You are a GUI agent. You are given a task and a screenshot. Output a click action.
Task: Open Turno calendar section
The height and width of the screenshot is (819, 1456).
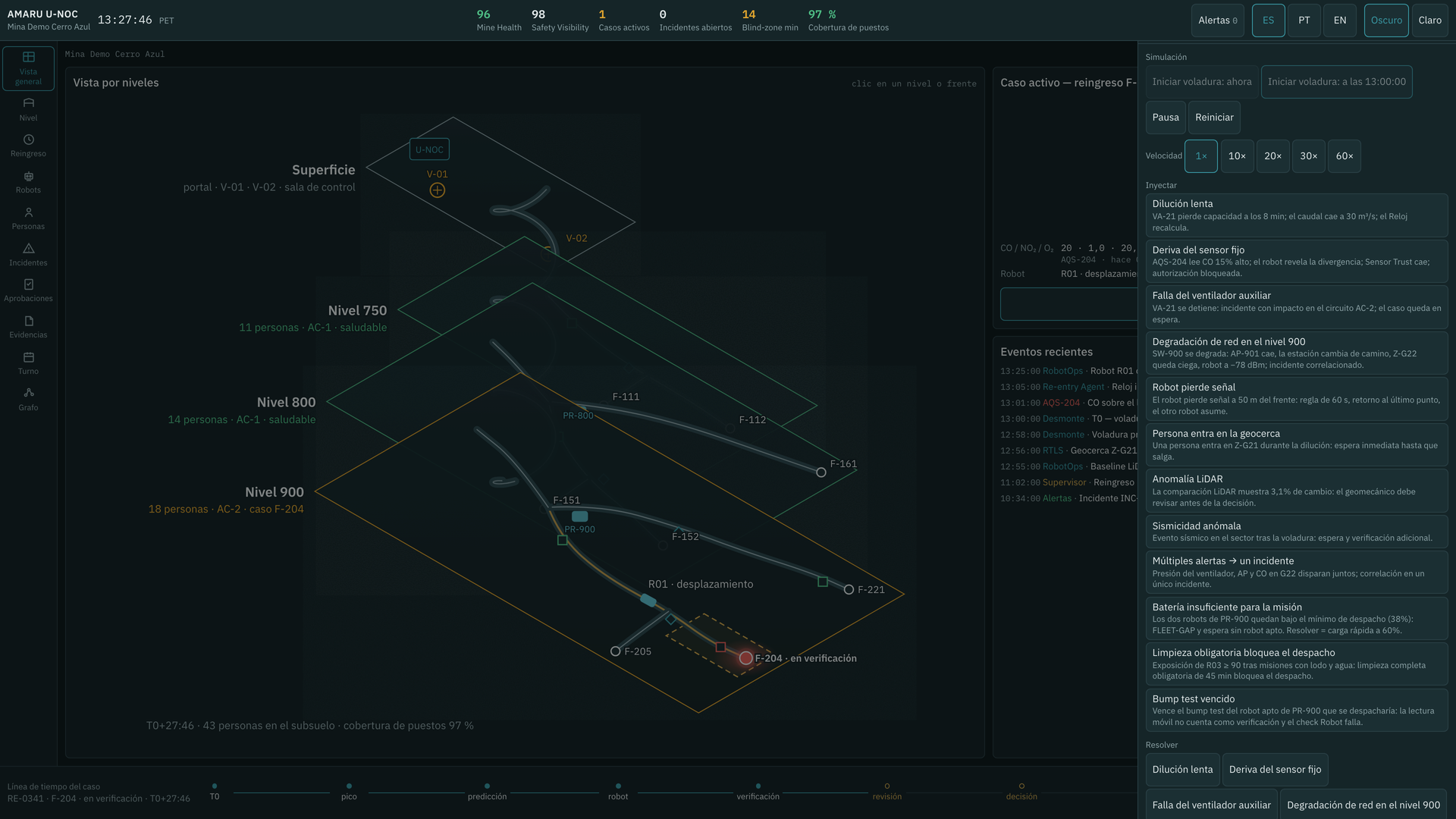[x=28, y=363]
